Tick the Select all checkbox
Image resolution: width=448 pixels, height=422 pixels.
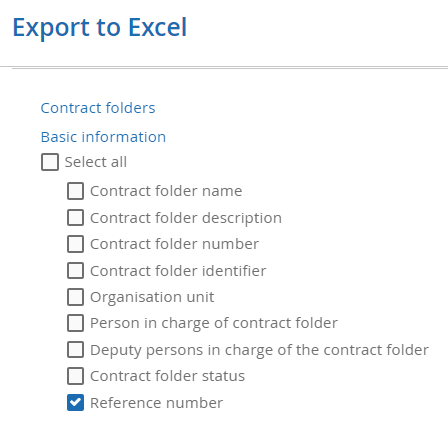50,162
